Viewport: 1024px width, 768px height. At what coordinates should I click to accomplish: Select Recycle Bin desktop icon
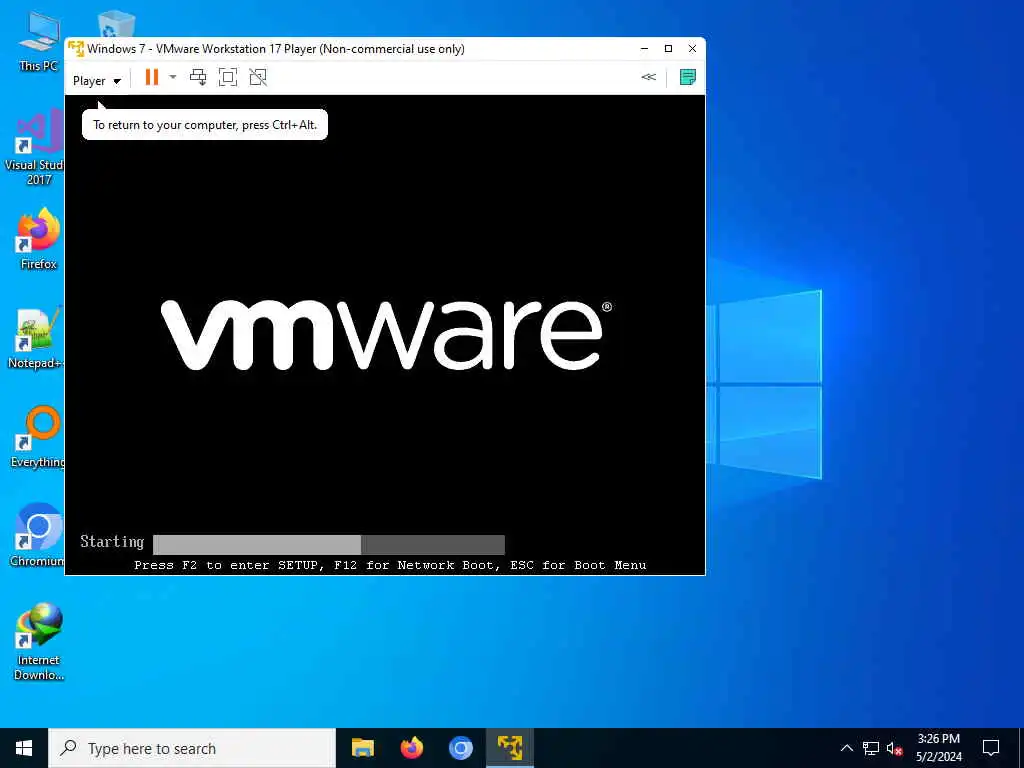[116, 25]
